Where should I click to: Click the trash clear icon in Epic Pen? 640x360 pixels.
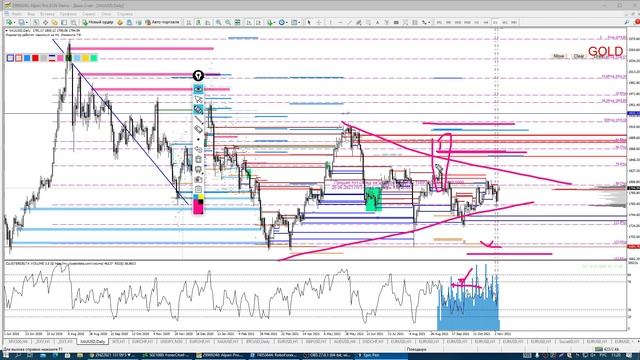pos(198,159)
